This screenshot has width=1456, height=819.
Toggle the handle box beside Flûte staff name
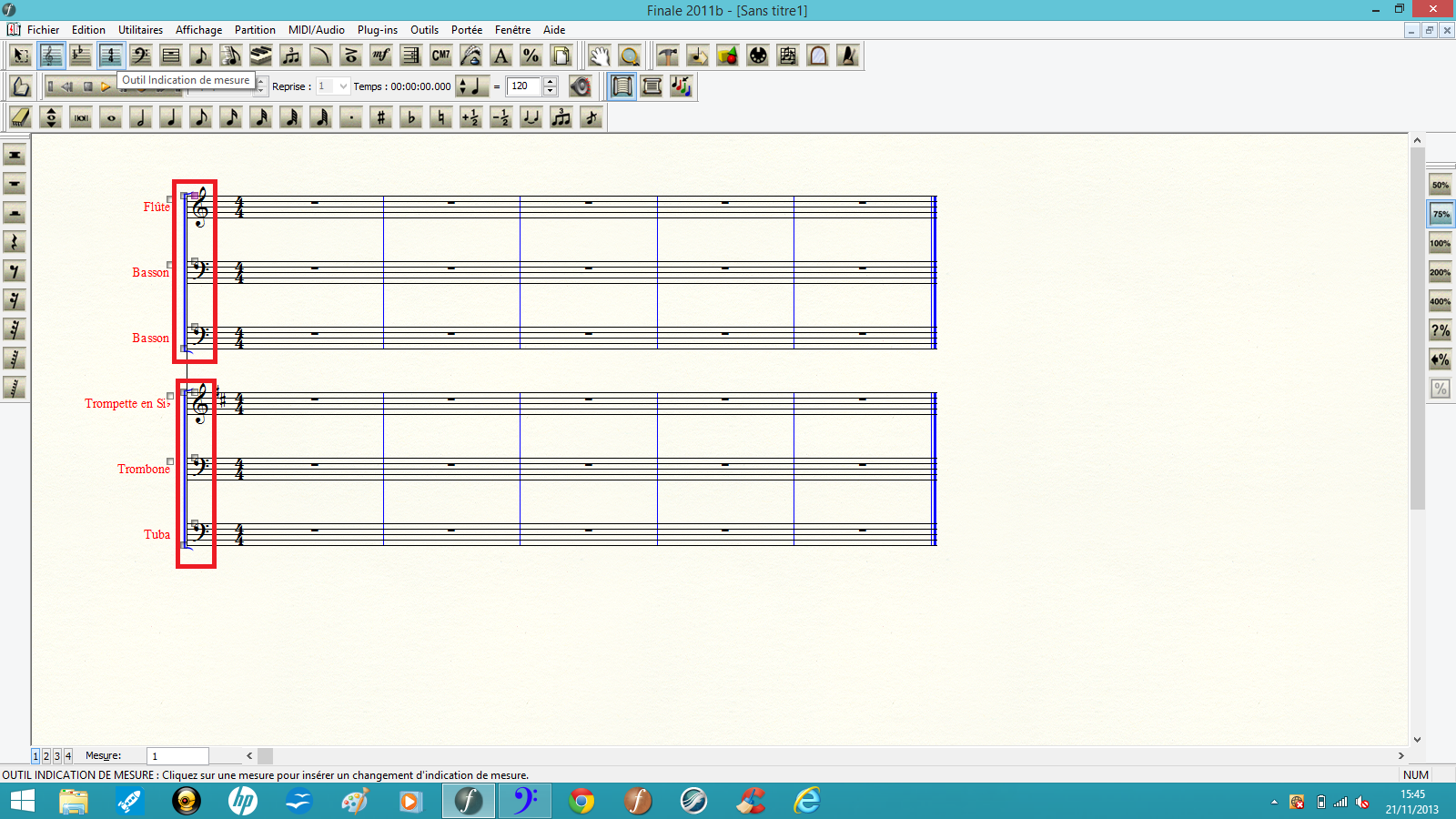(x=170, y=199)
